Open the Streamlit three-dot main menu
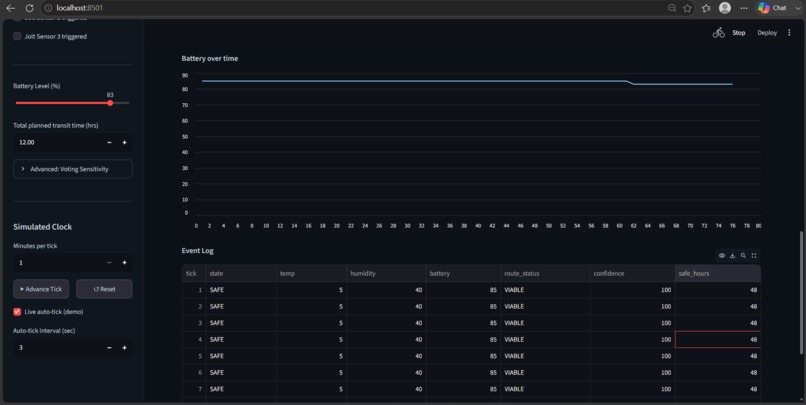 (x=789, y=33)
